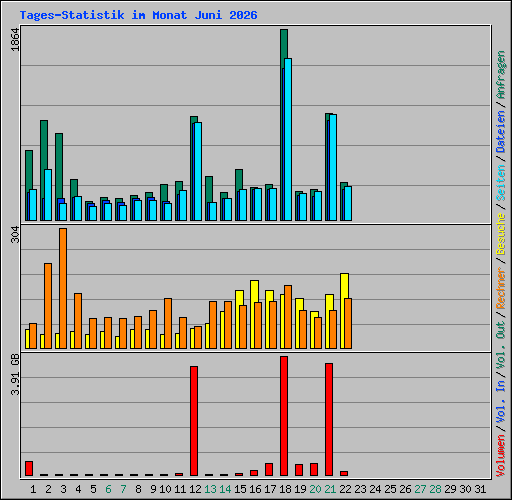Click the tall orange bar on day 3

(63, 289)
